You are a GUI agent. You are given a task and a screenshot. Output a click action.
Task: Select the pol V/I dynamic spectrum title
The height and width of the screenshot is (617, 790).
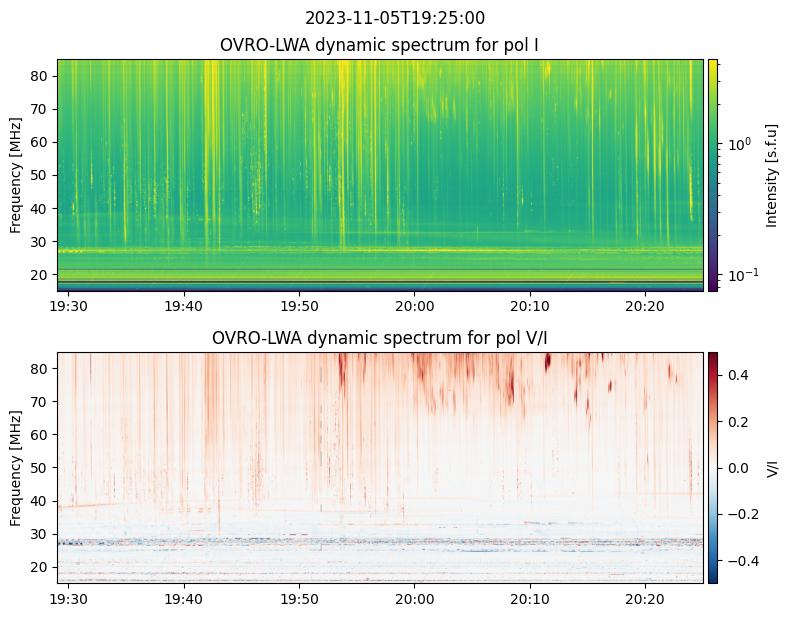(x=380, y=338)
